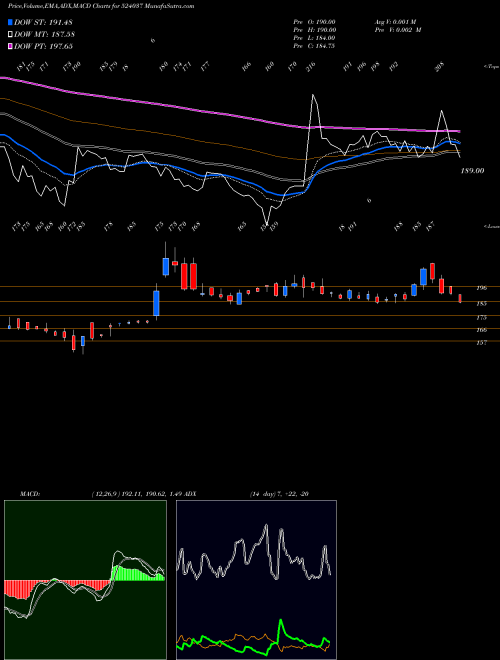
Task: Click the 185 price level label
Action: 481,303
